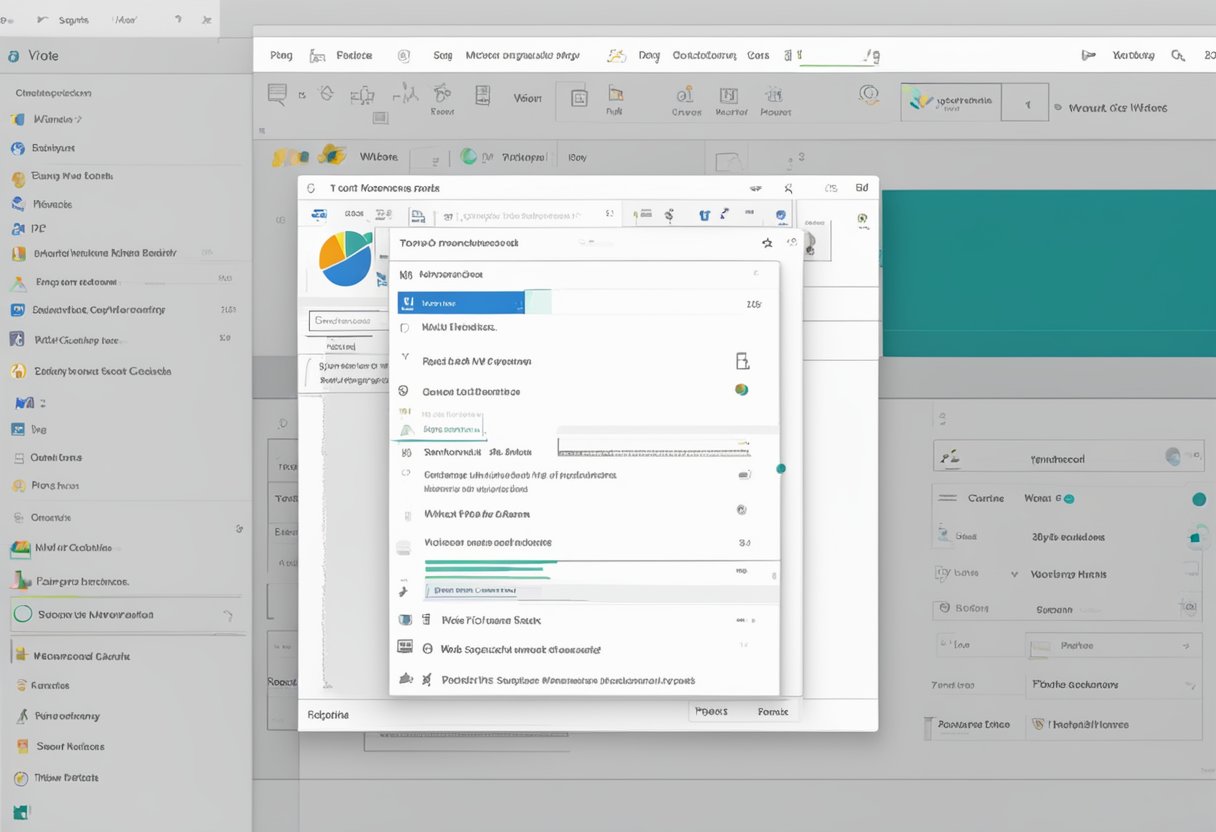Toggle the teal switch on the Sias row
This screenshot has height=832, width=1216.
click(1195, 537)
